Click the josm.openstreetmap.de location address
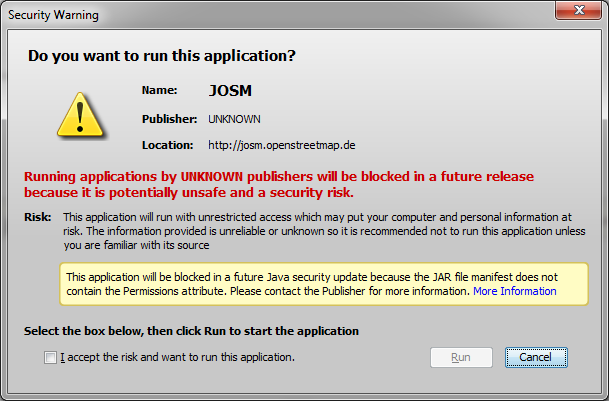 pyautogui.click(x=282, y=145)
